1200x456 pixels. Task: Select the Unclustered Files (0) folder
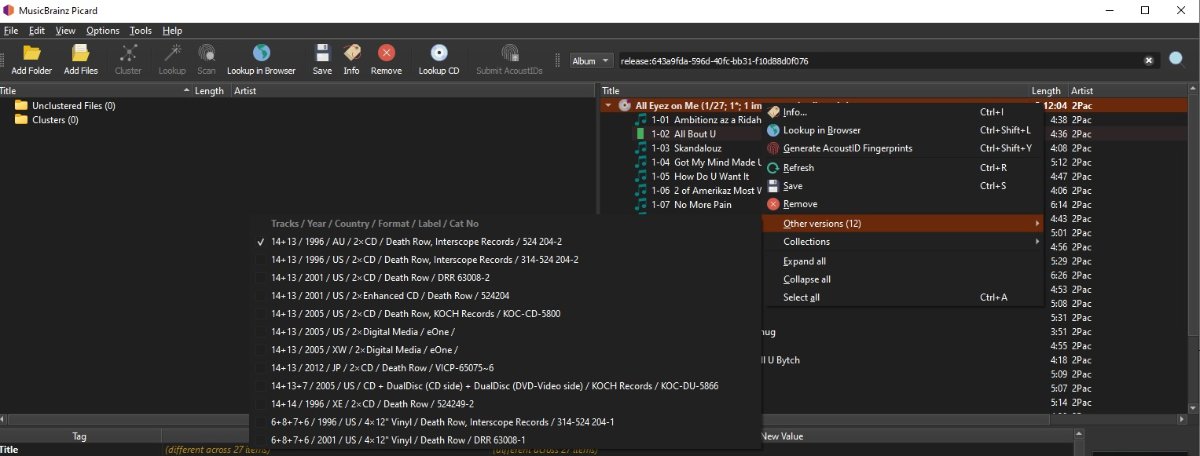tap(73, 105)
